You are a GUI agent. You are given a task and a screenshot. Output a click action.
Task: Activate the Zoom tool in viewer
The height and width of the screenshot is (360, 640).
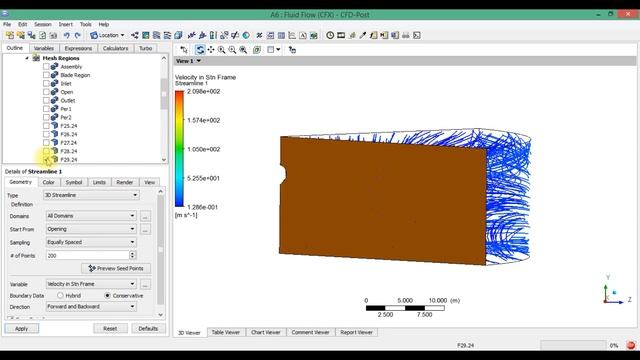tap(221, 50)
